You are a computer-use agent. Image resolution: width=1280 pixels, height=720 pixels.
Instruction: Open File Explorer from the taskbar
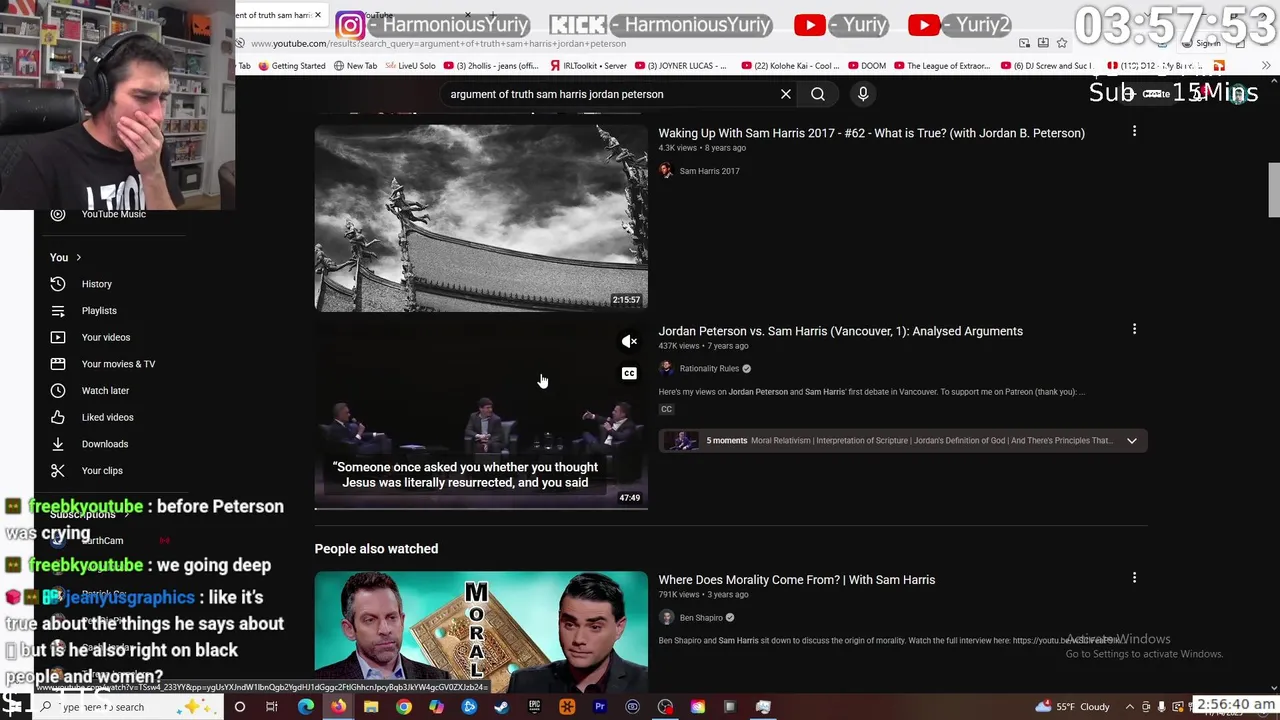pyautogui.click(x=371, y=707)
